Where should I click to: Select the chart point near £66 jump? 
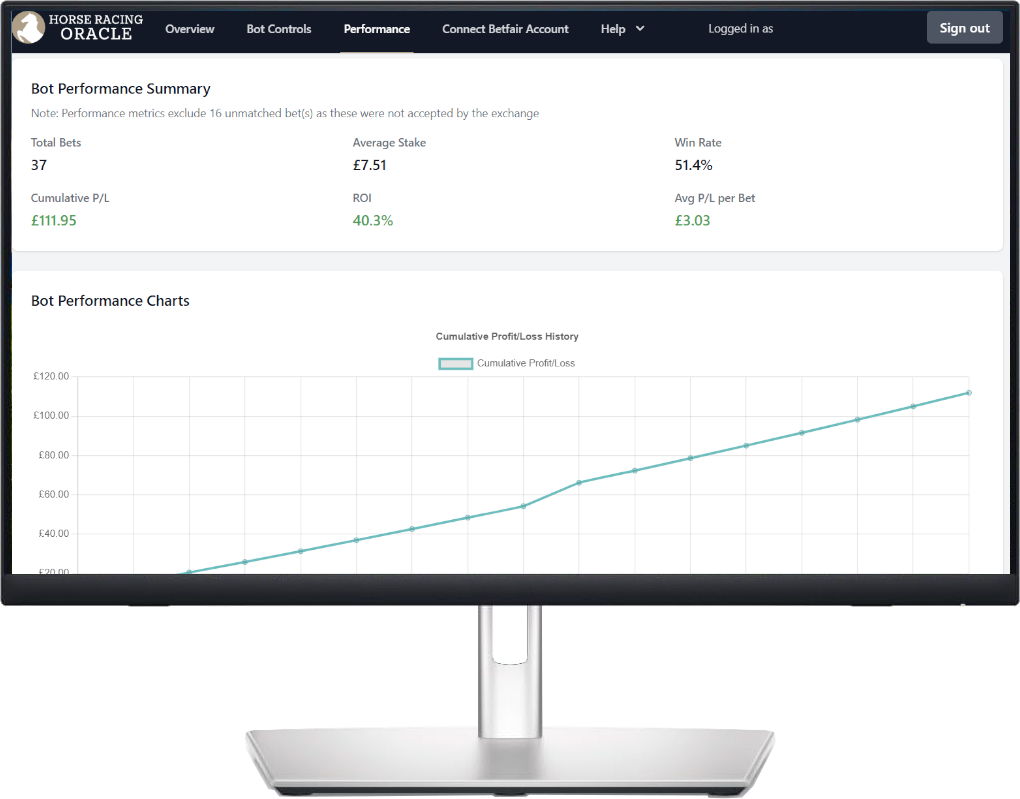(x=579, y=483)
